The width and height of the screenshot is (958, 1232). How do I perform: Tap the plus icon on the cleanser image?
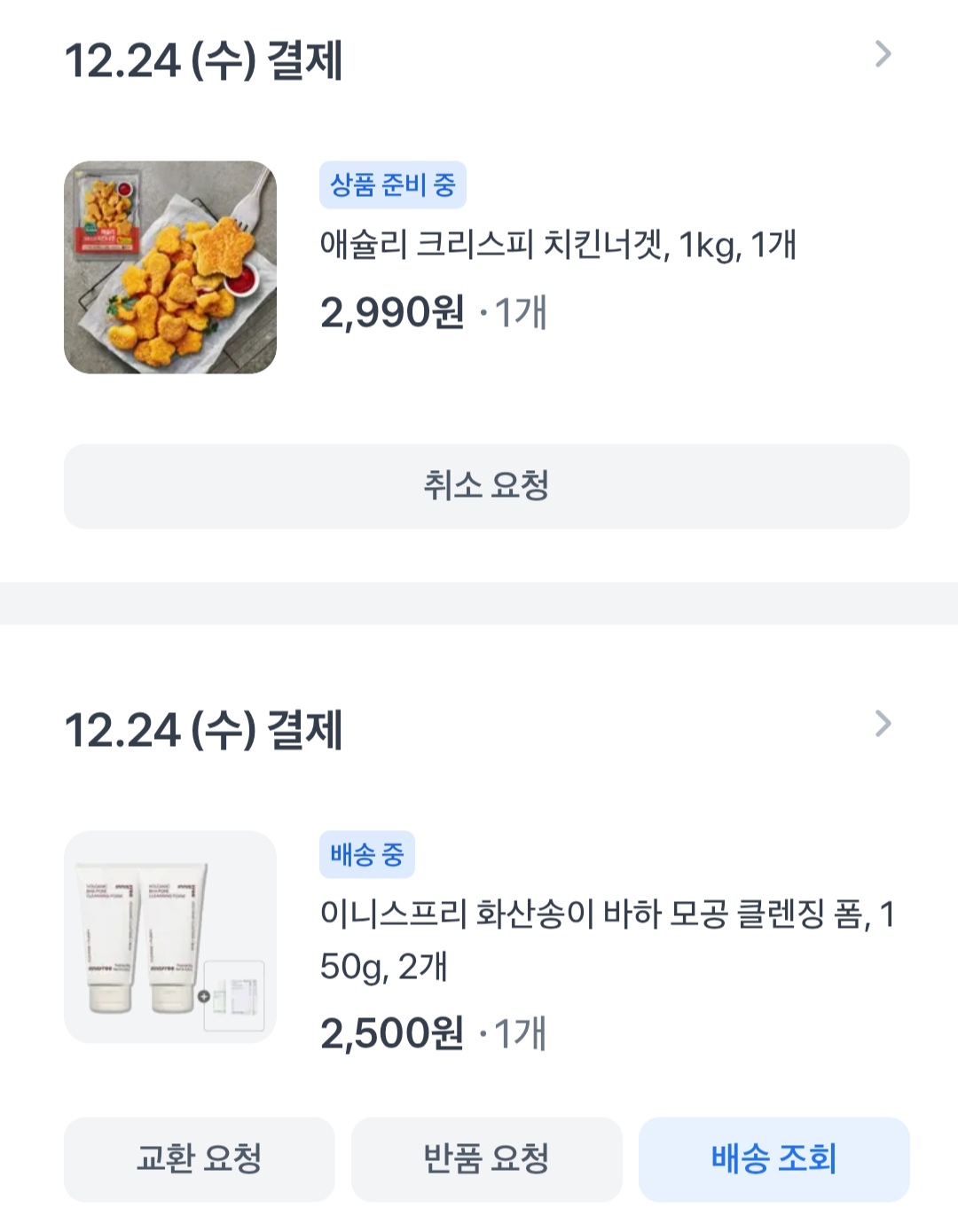coord(203,996)
